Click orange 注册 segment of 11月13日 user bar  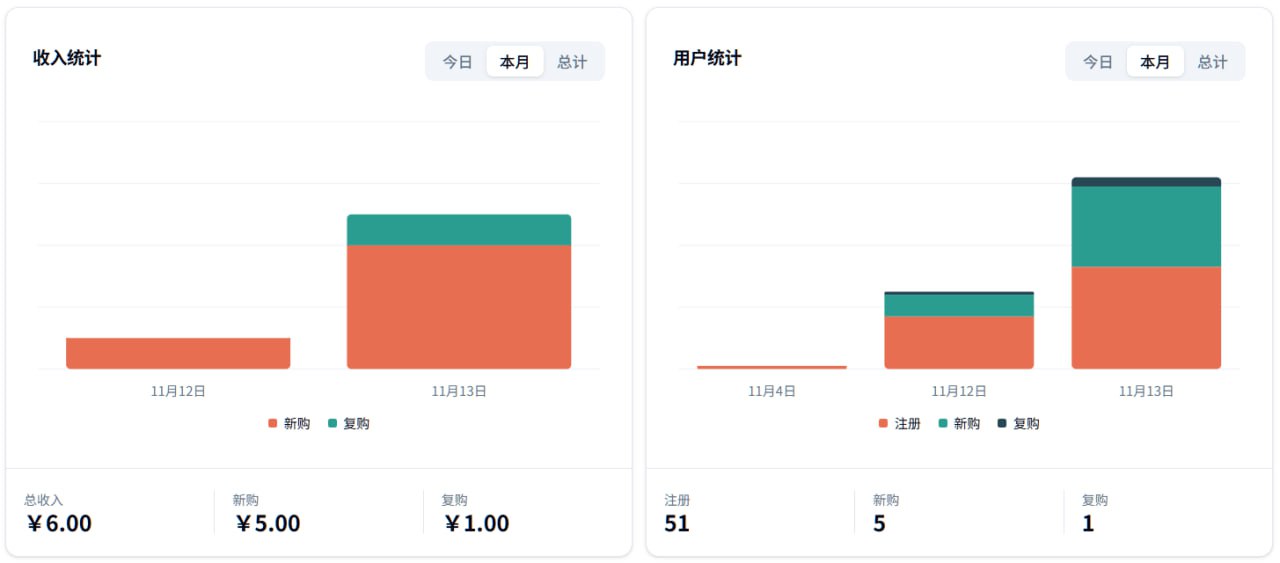pyautogui.click(x=1146, y=318)
